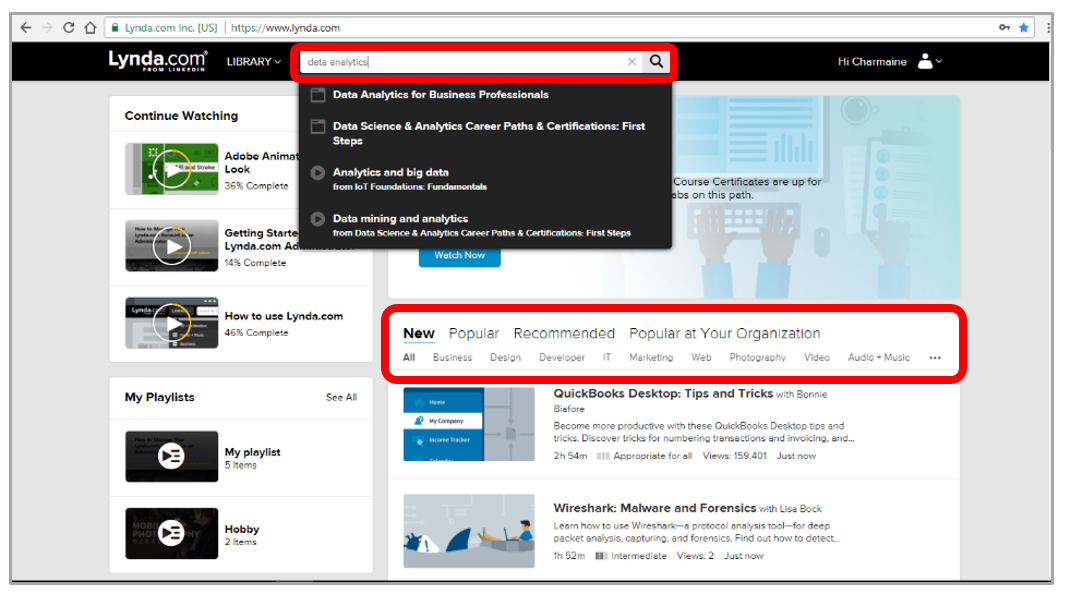The height and width of the screenshot is (594, 1068).
Task: Click the QuickBooks course thumbnail
Action: pos(469,424)
